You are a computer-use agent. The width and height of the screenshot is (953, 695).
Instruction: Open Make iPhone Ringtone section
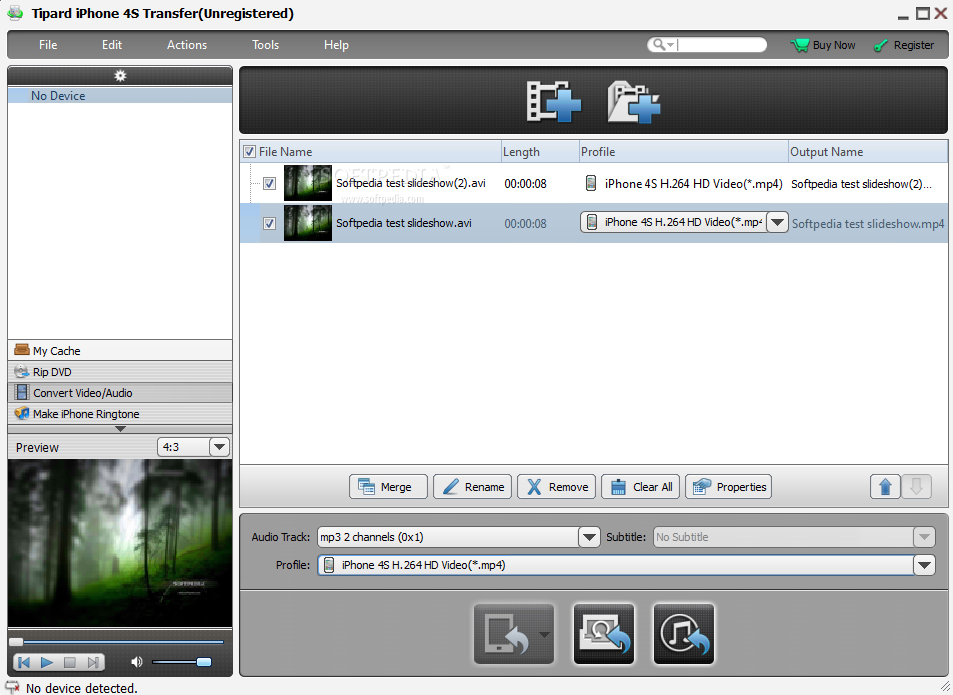pos(120,414)
